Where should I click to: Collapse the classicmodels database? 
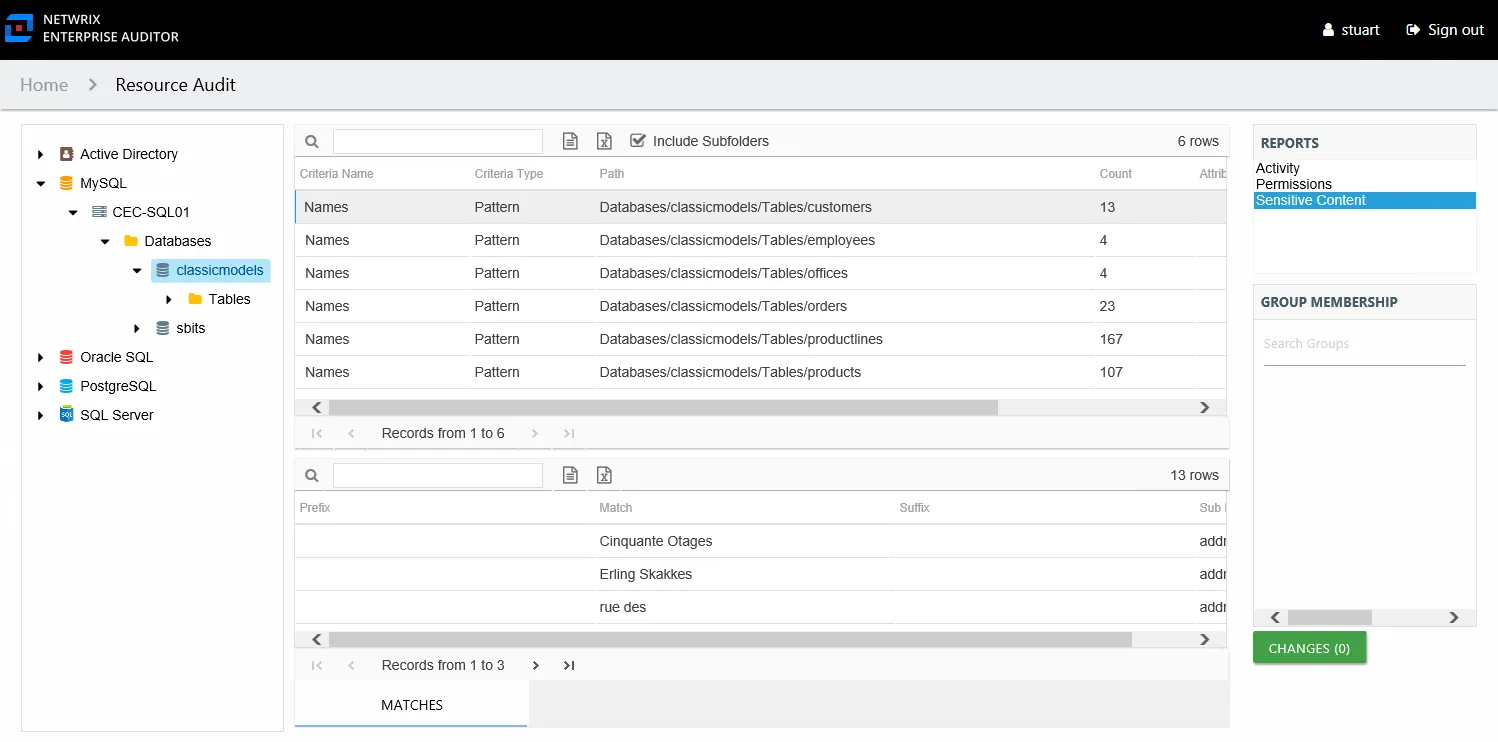click(x=137, y=270)
